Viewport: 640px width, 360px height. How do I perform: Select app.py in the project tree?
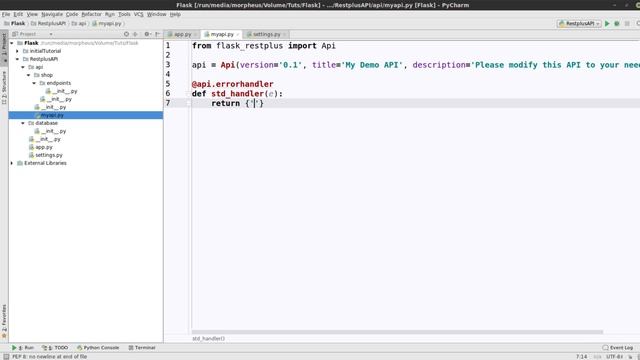[x=41, y=147]
